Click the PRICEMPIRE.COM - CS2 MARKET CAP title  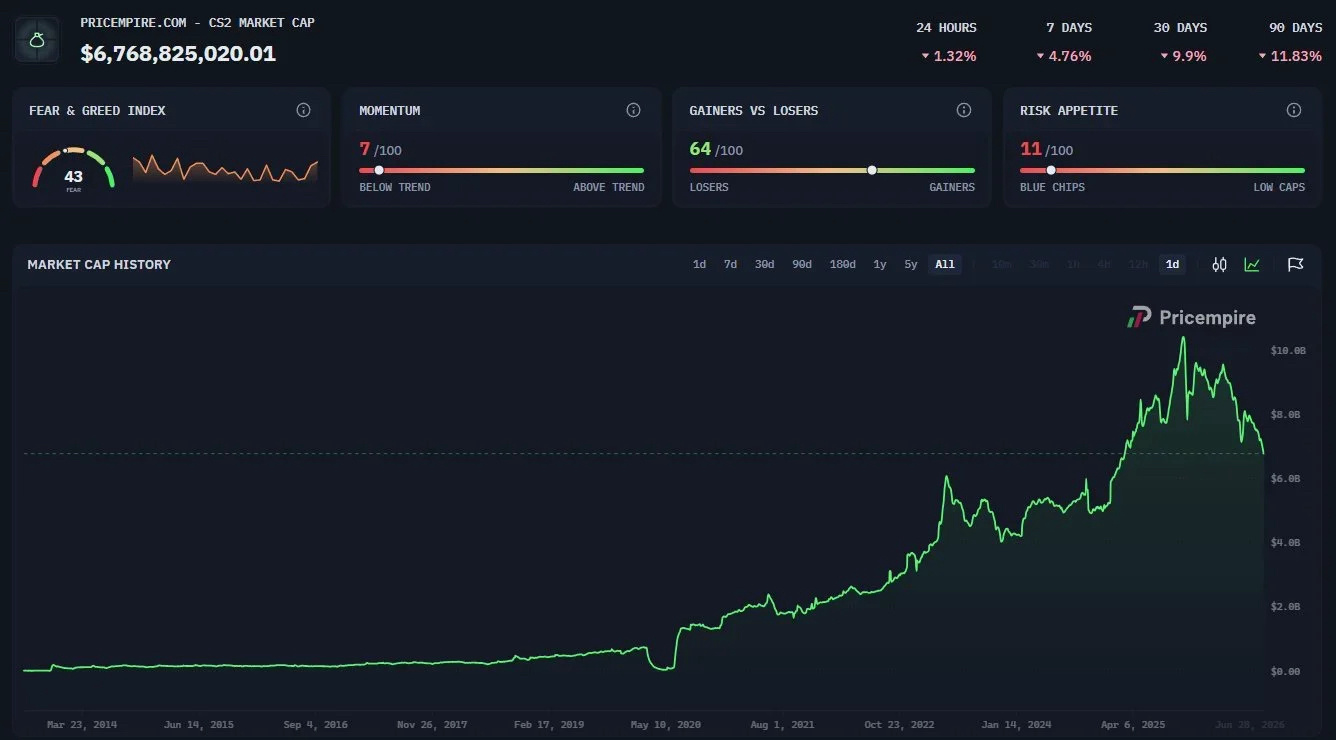pos(197,22)
